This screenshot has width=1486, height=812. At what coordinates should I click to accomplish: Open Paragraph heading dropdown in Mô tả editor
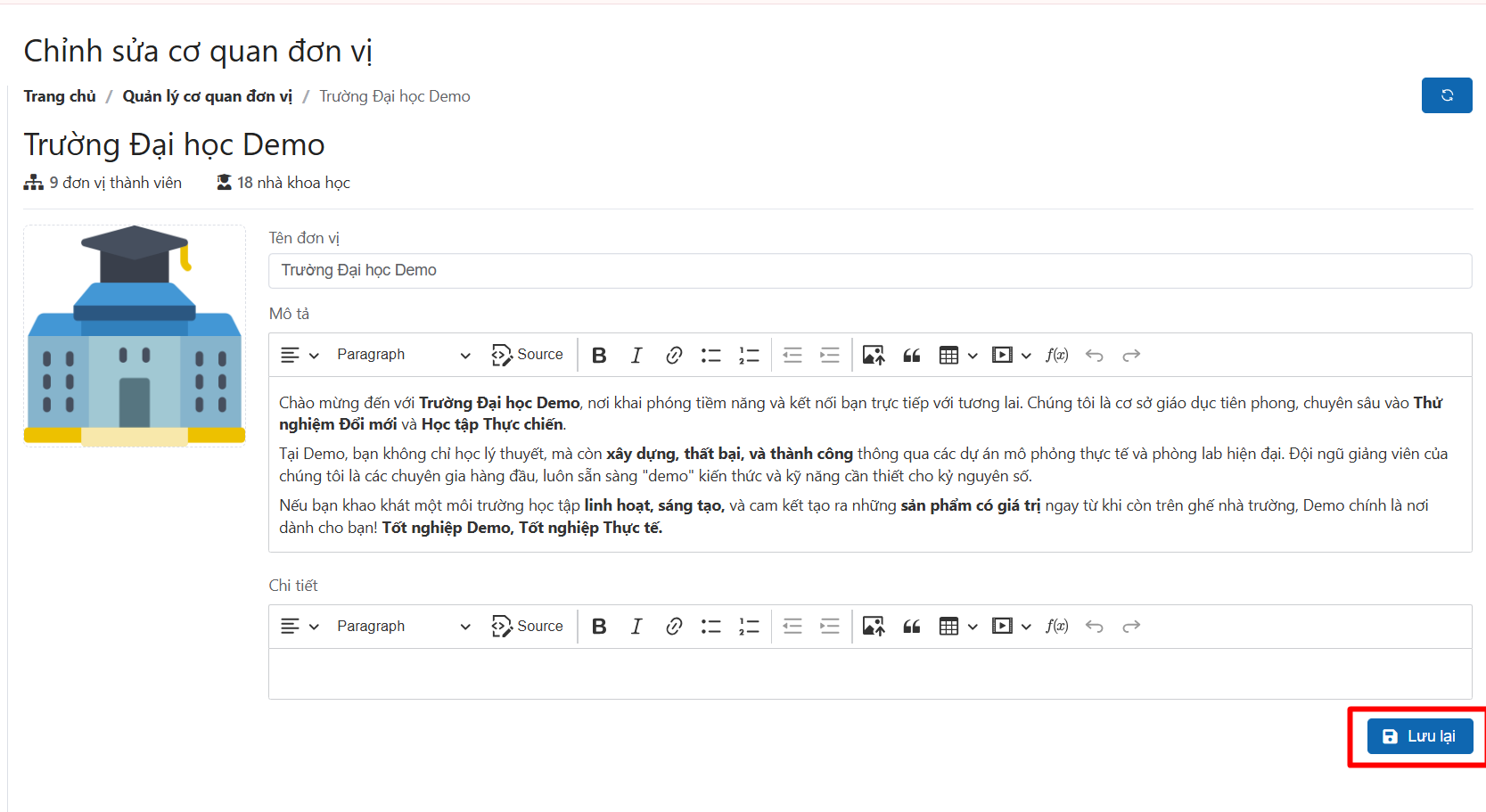[402, 355]
